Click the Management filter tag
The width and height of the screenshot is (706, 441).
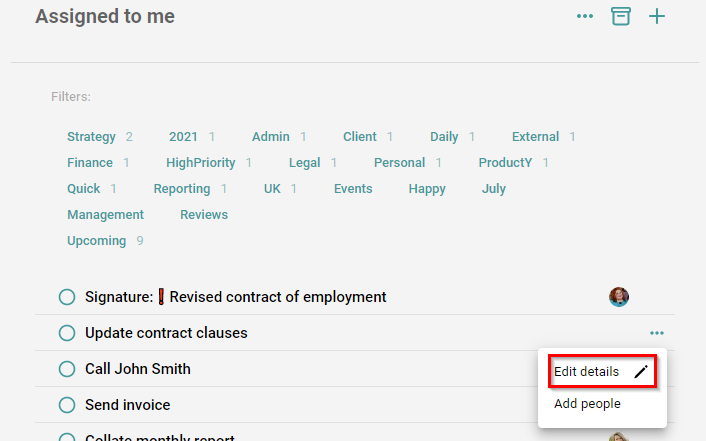point(105,215)
